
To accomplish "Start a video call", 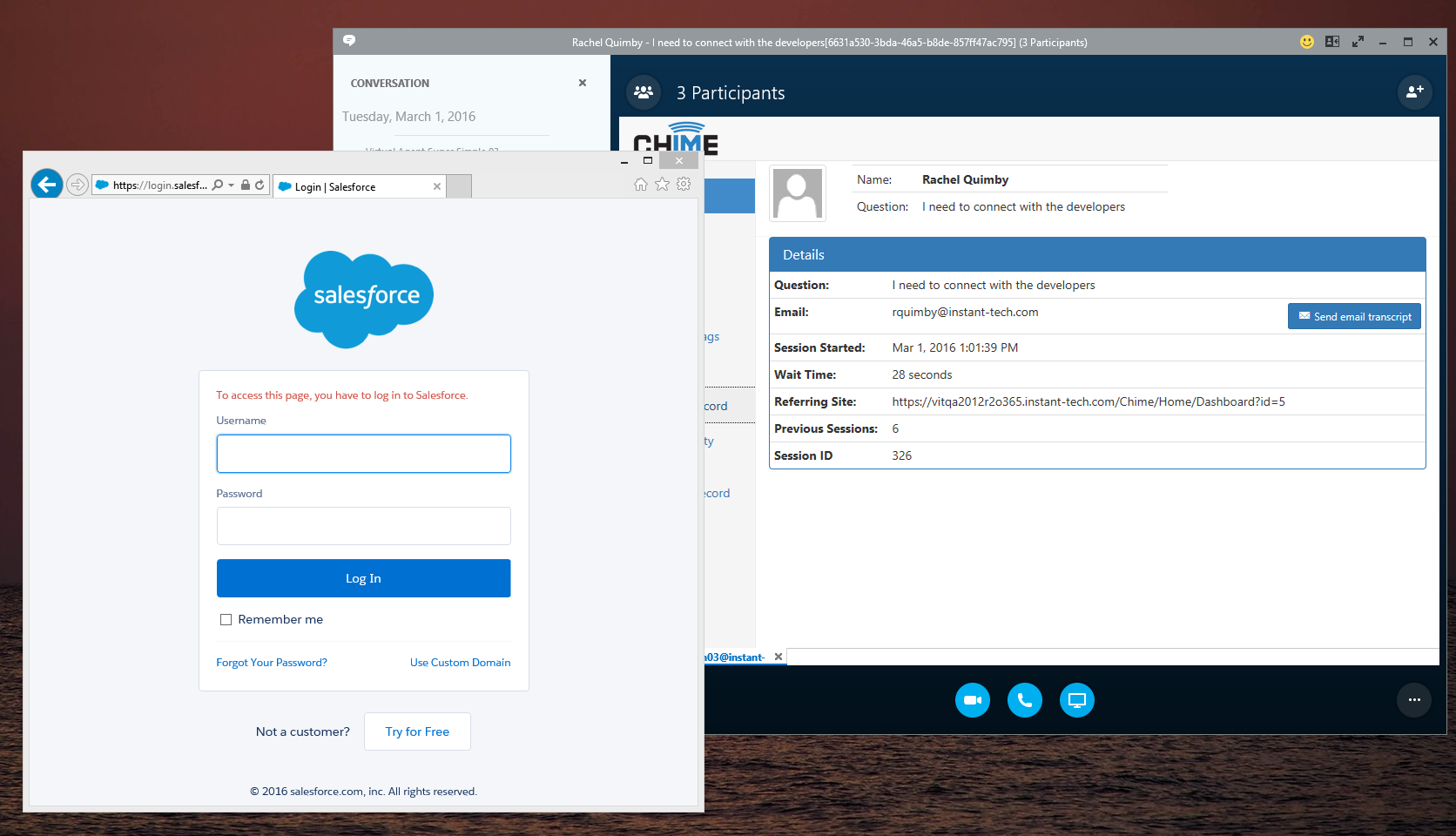I will 973,700.
